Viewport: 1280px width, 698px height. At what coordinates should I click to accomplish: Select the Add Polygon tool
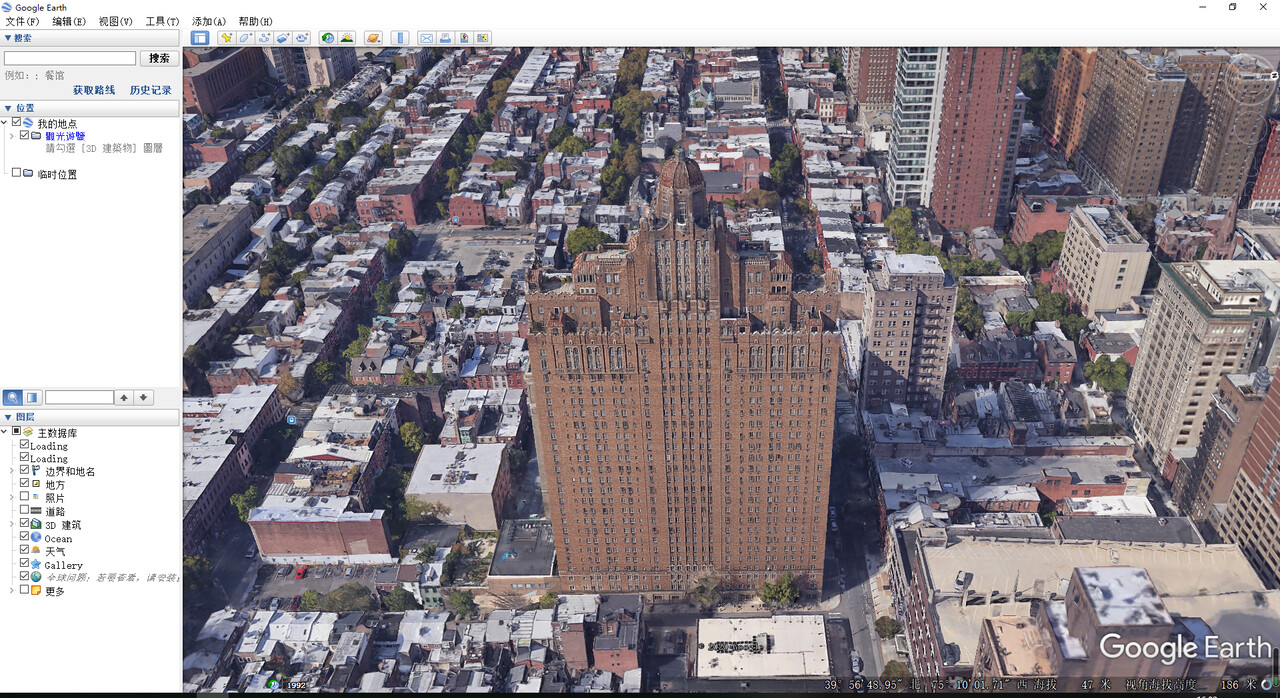click(245, 37)
